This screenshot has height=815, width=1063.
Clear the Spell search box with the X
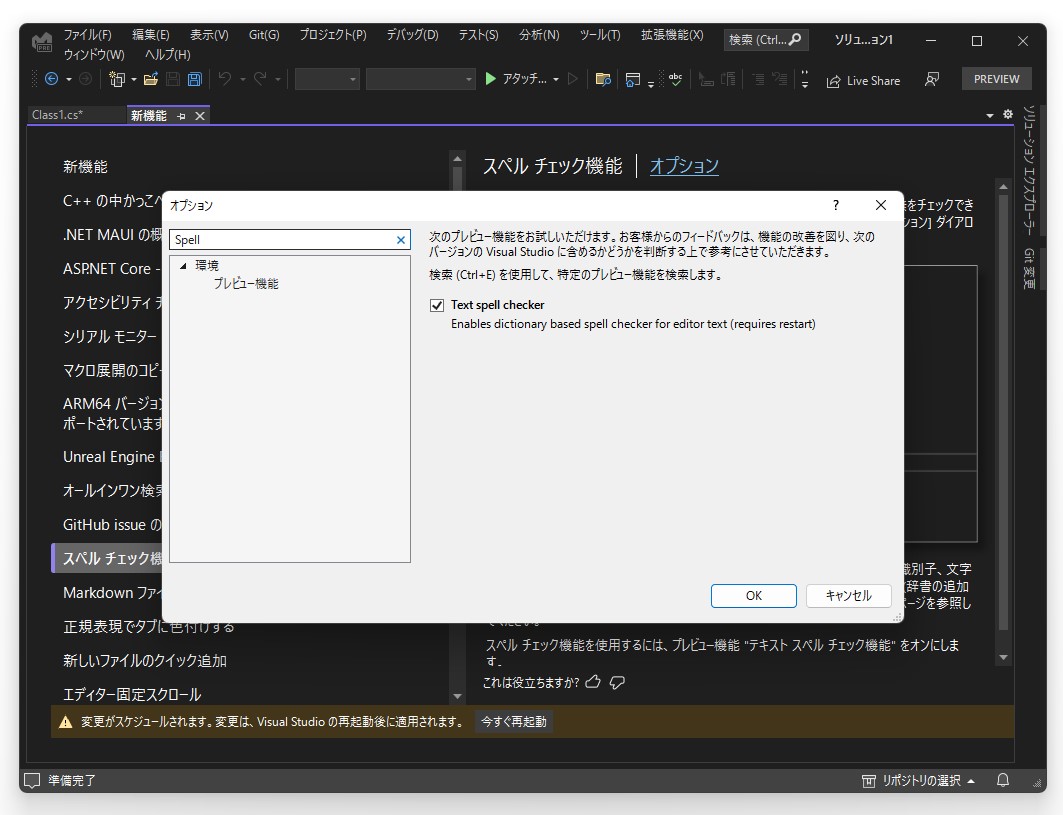(x=400, y=240)
